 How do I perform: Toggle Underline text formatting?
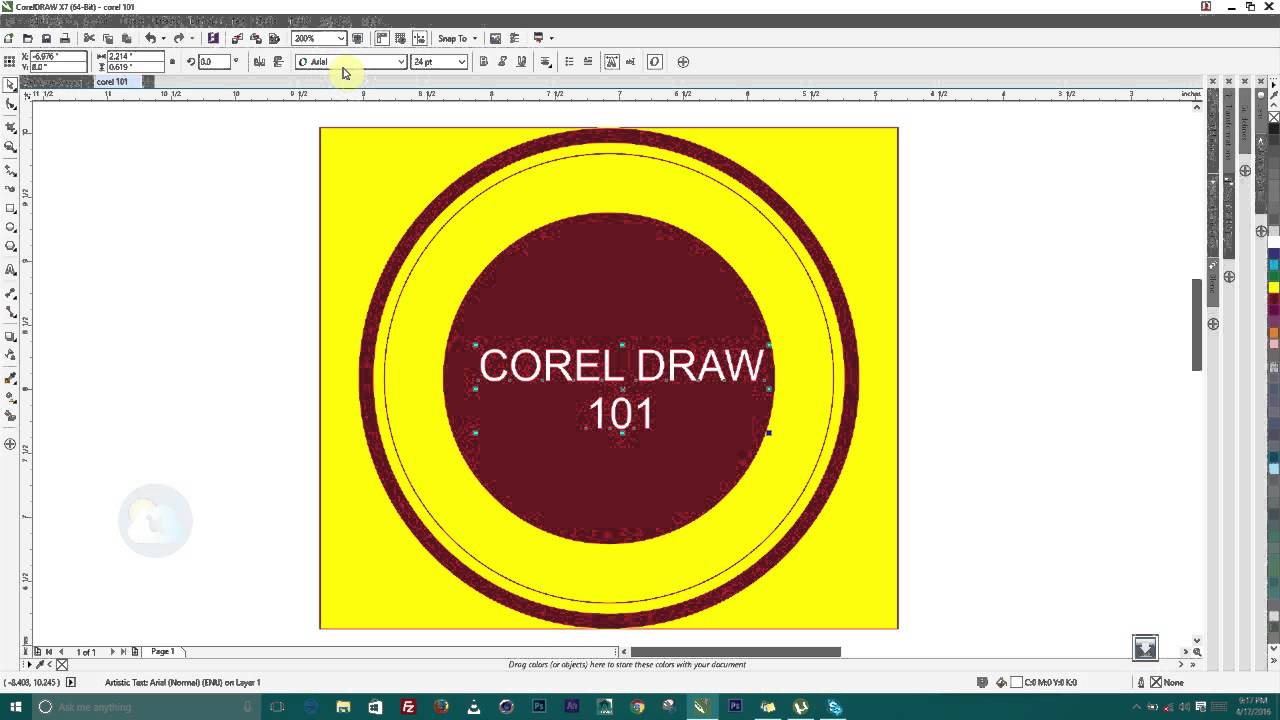[x=521, y=62]
